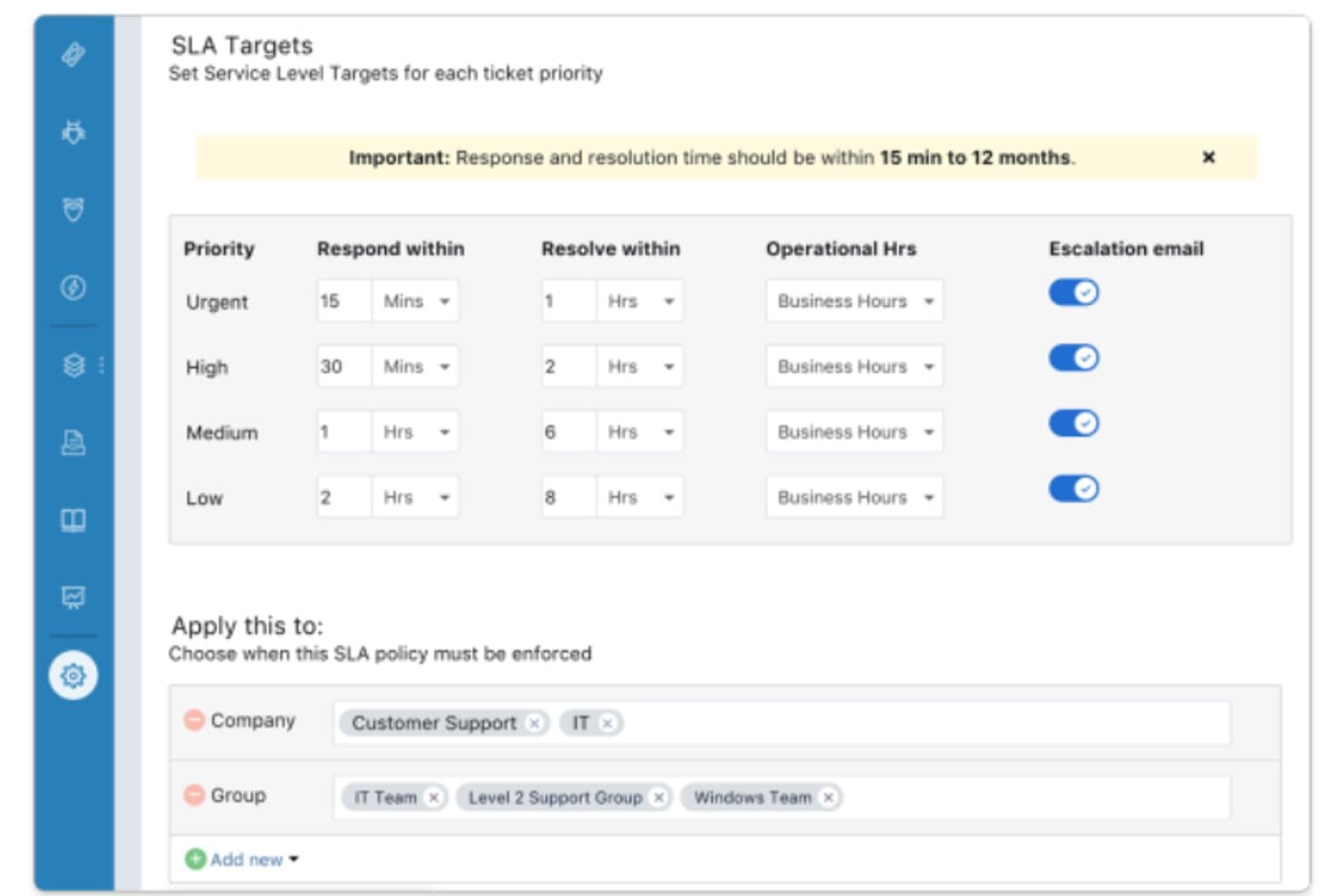Toggle escalation email for Medium priority
This screenshot has width=1344, height=896.
tap(1074, 423)
